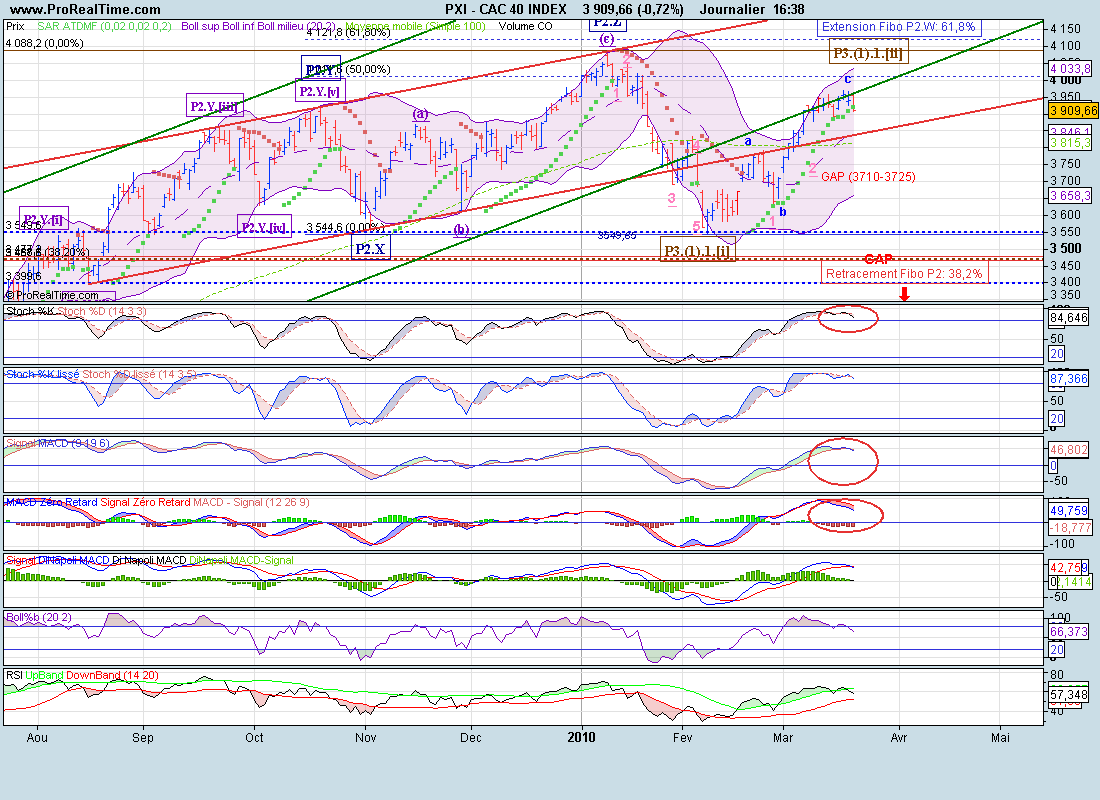Select the Retracement Fibo P2: 38,2% box
Viewport: 1100px width, 800px height.
(904, 273)
